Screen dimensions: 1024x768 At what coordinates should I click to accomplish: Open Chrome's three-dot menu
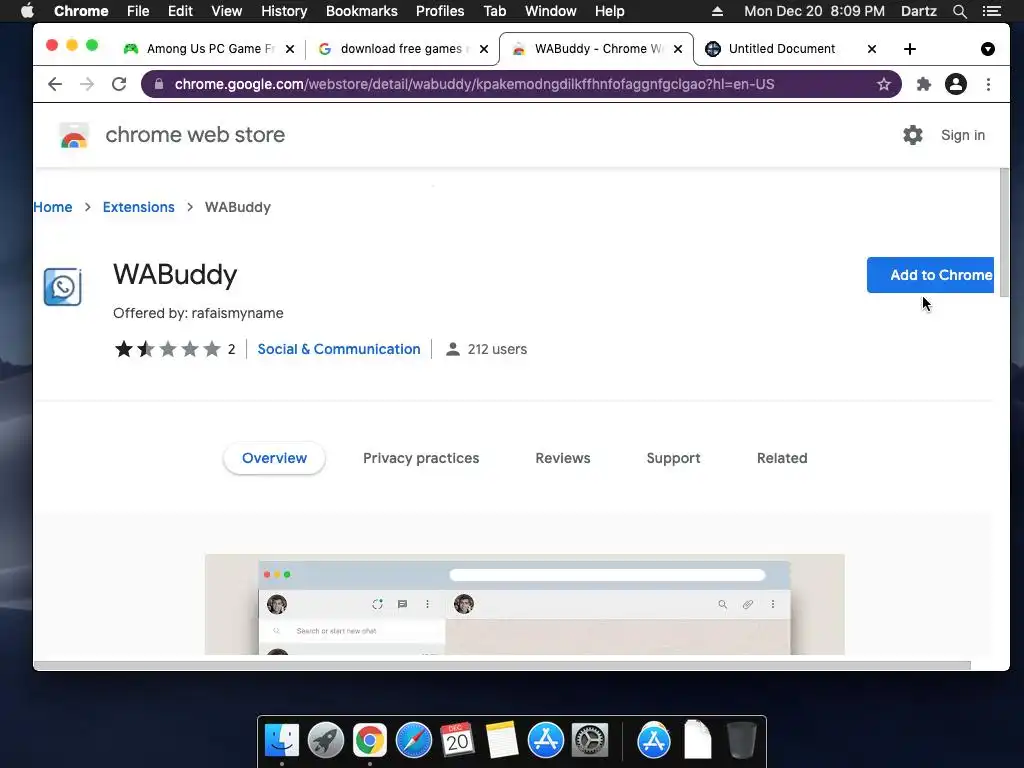988,84
